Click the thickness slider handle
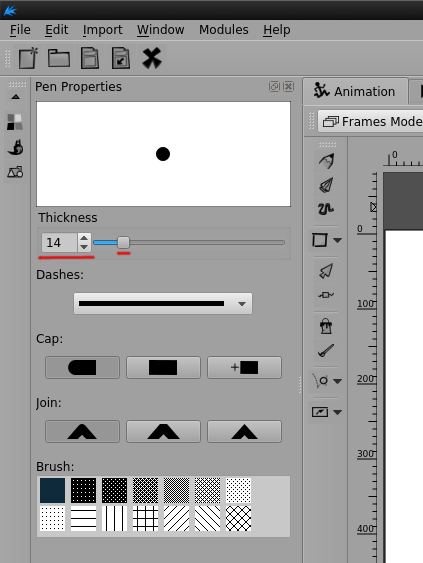The height and width of the screenshot is (563, 423). [123, 243]
